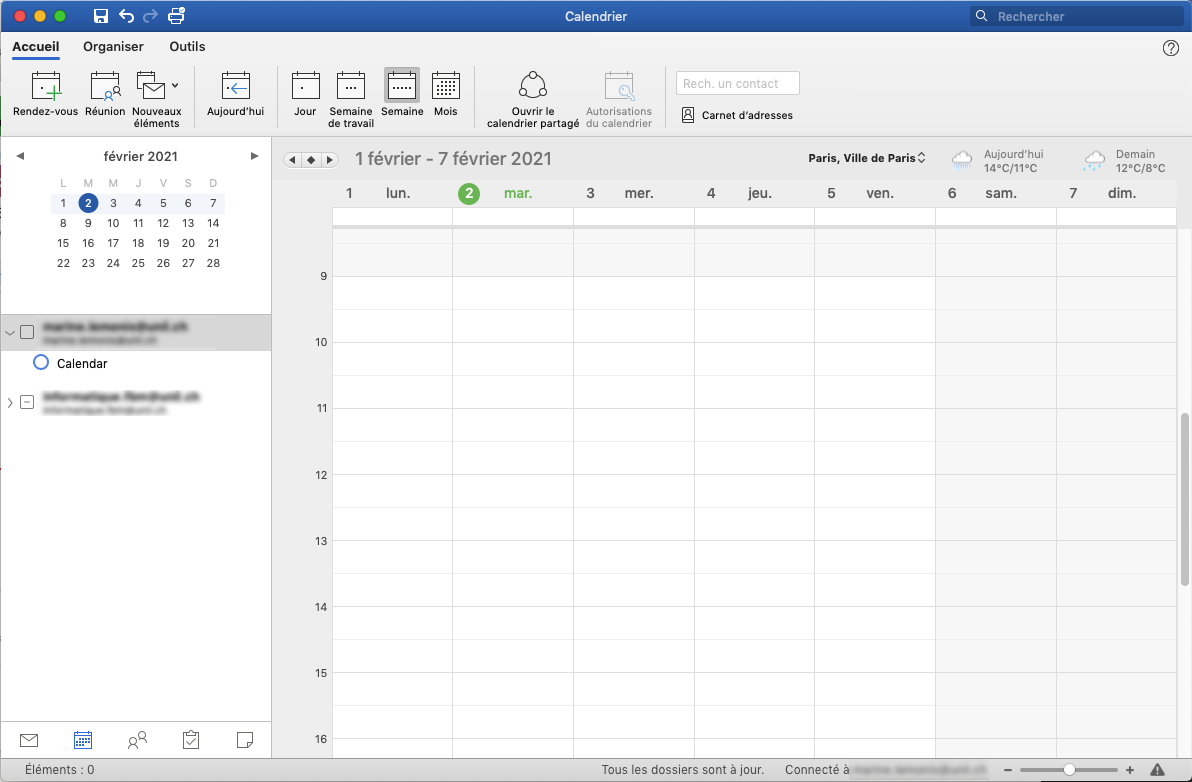Check the first account's checkbox
Image resolution: width=1192 pixels, height=782 pixels.
tap(27, 331)
